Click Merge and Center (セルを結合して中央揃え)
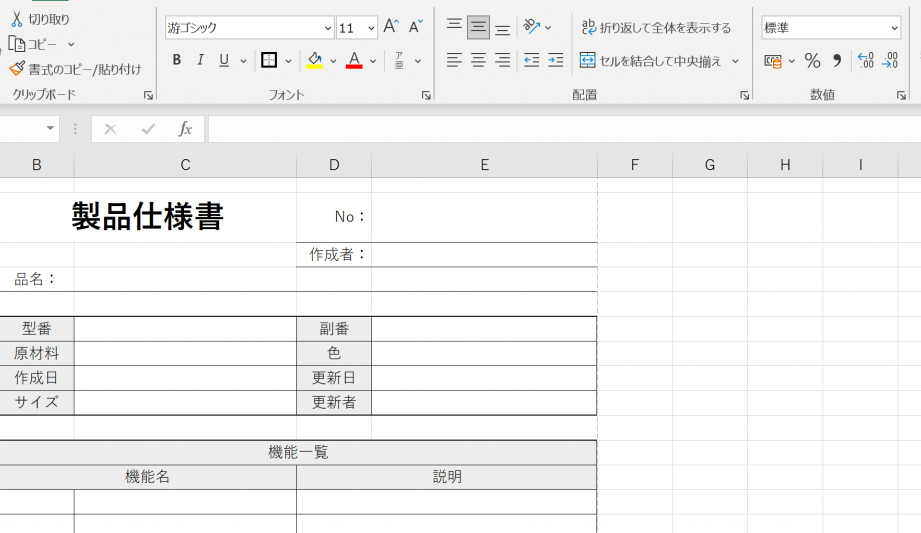 tap(650, 61)
